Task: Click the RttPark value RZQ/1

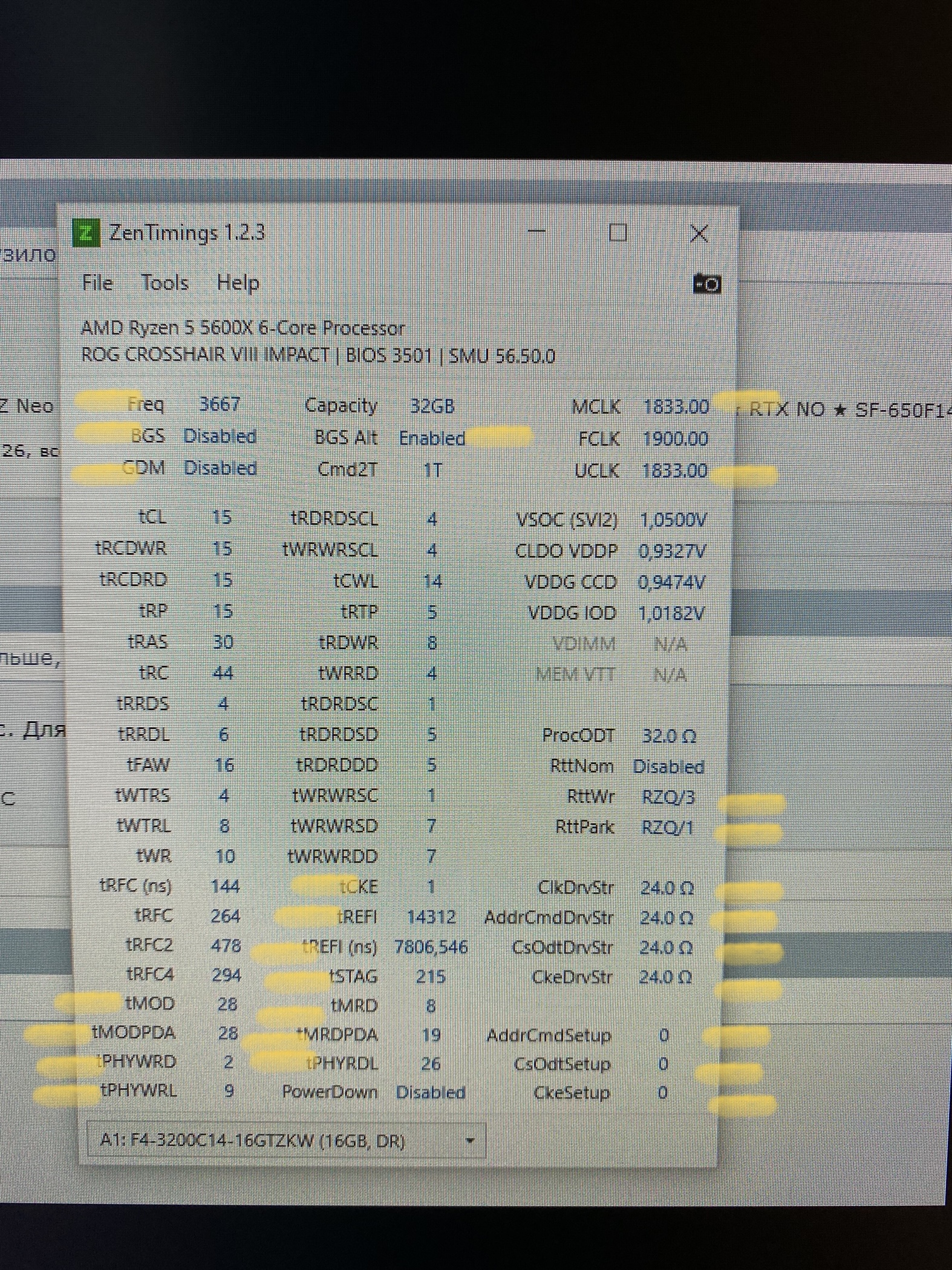Action: (668, 827)
